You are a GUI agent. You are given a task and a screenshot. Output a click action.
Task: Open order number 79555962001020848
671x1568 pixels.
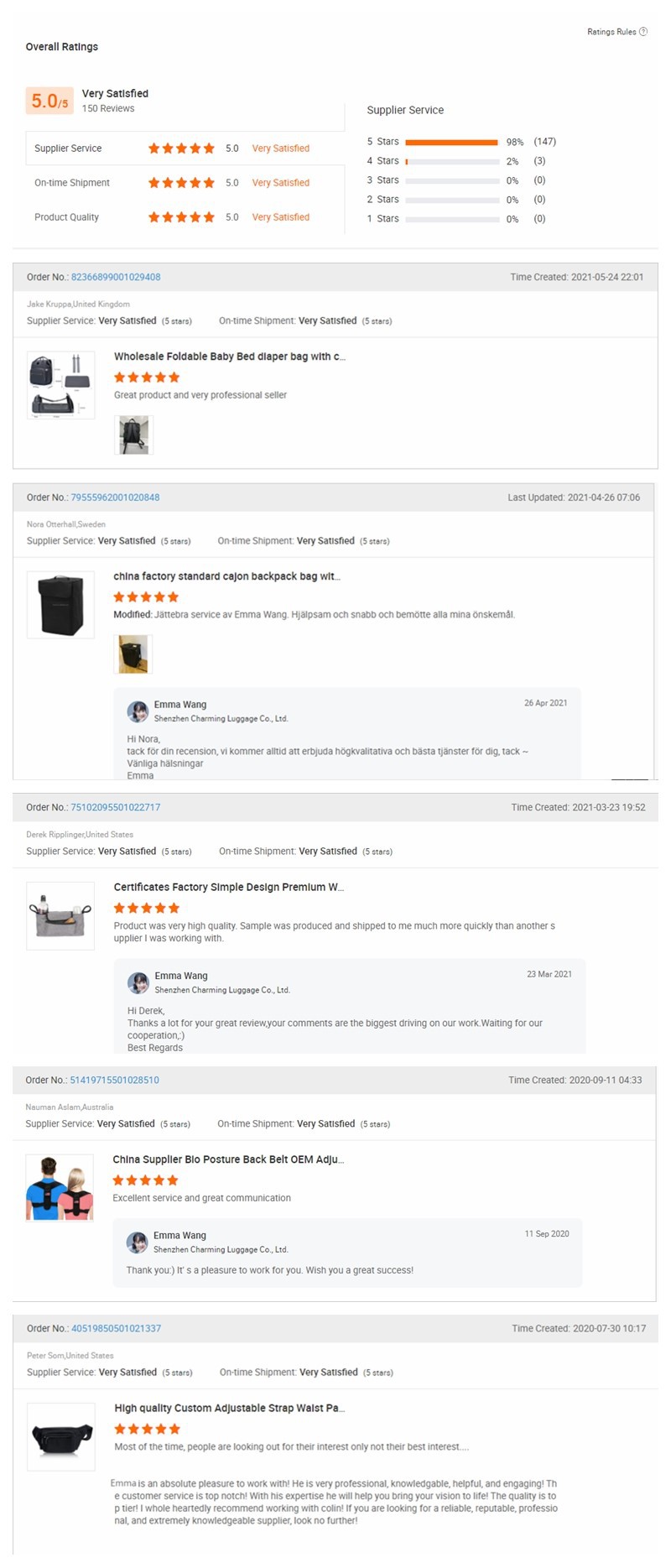click(x=115, y=497)
